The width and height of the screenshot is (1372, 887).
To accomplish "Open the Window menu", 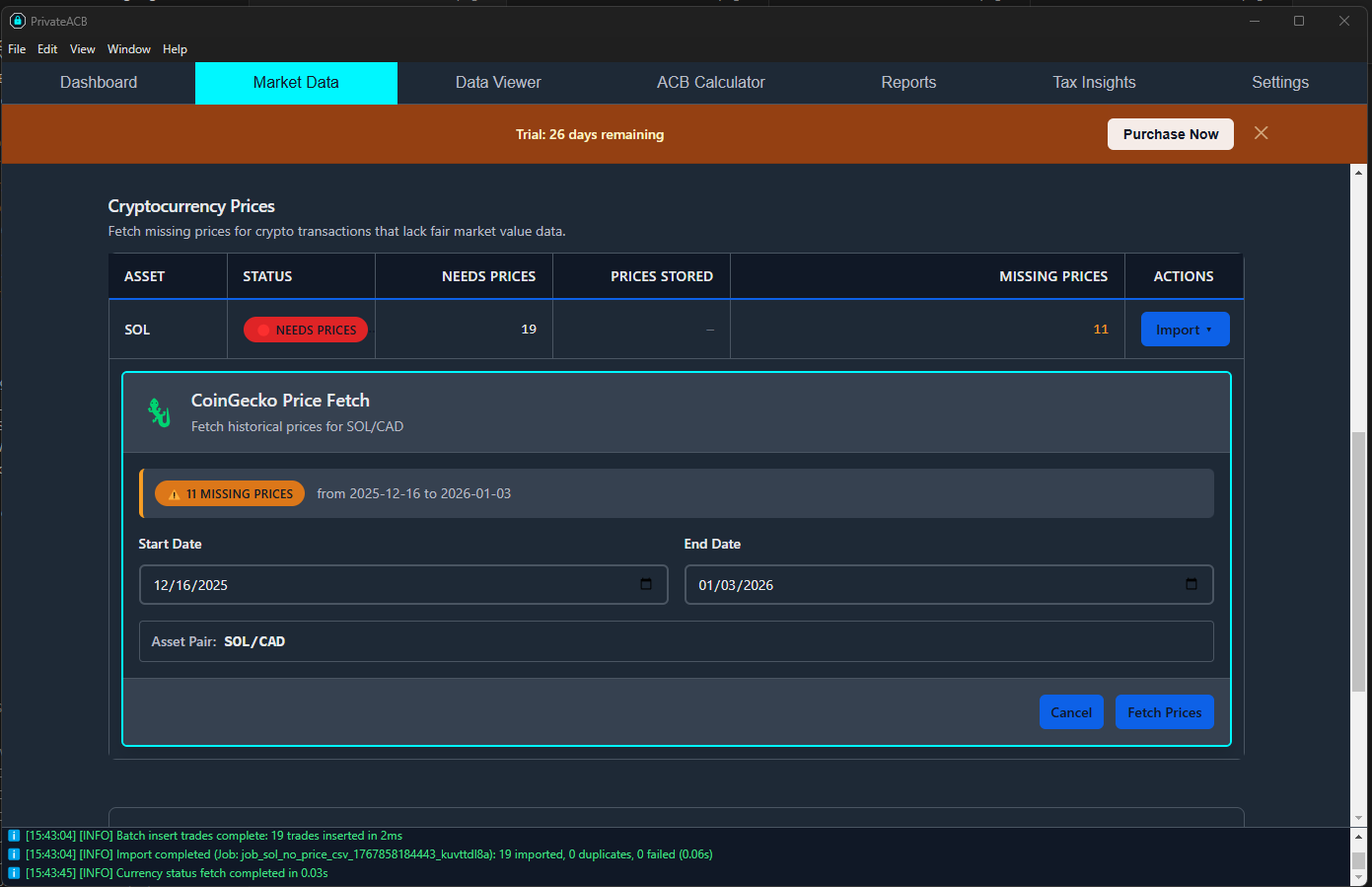I will 129,49.
